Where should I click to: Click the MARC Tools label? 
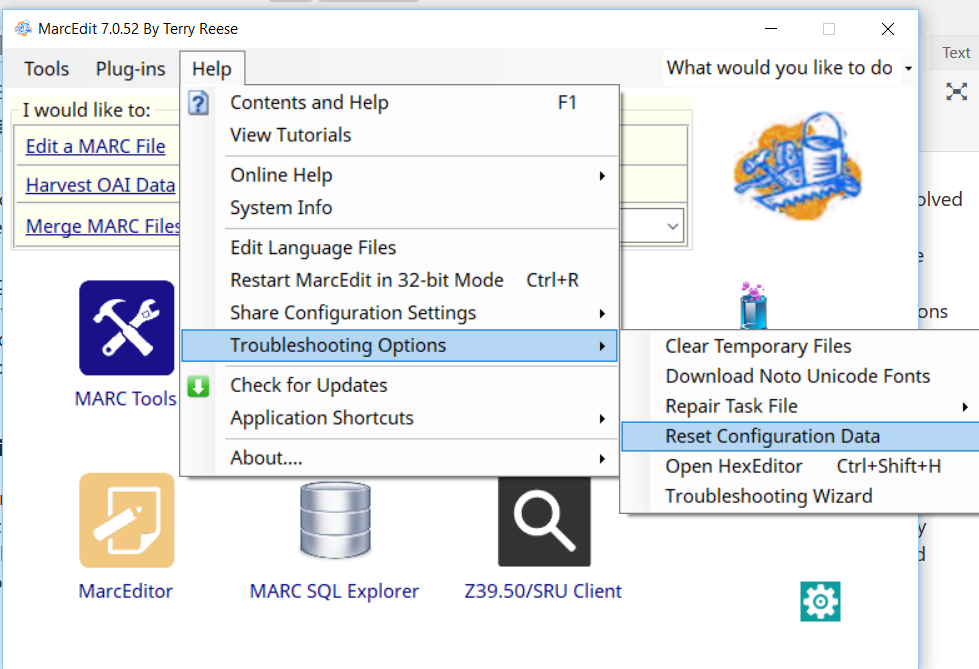click(x=125, y=399)
